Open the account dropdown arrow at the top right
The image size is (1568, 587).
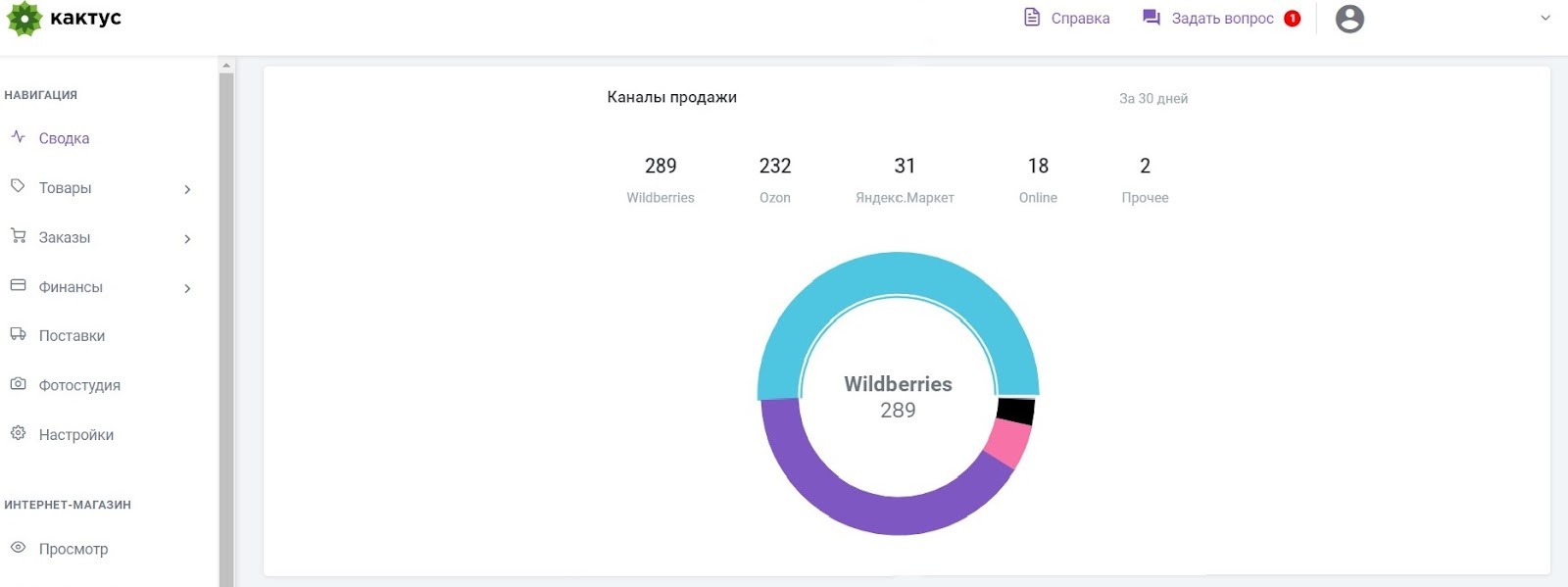tap(1545, 18)
